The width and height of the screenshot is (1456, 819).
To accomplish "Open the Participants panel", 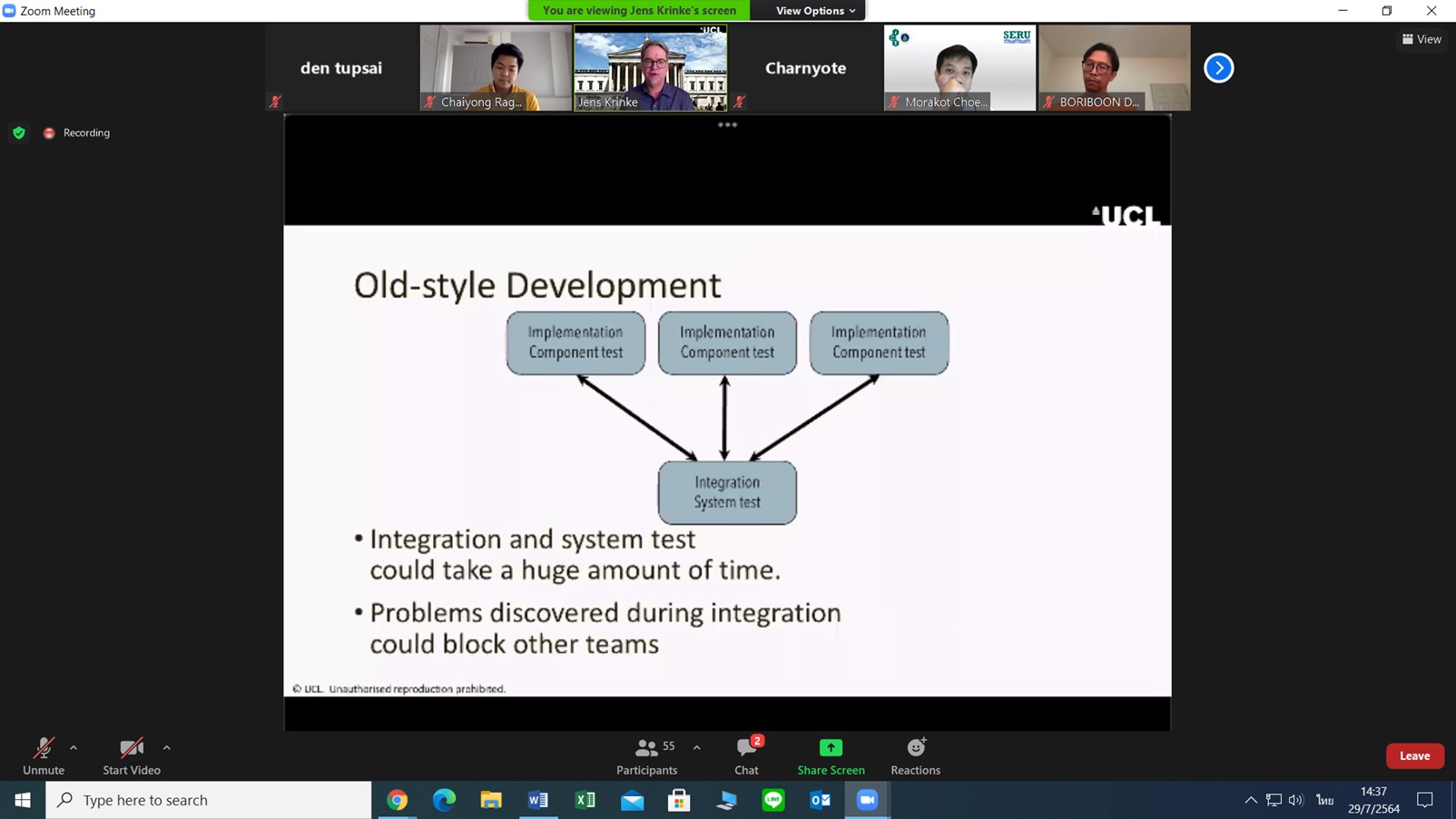I will coord(646,755).
